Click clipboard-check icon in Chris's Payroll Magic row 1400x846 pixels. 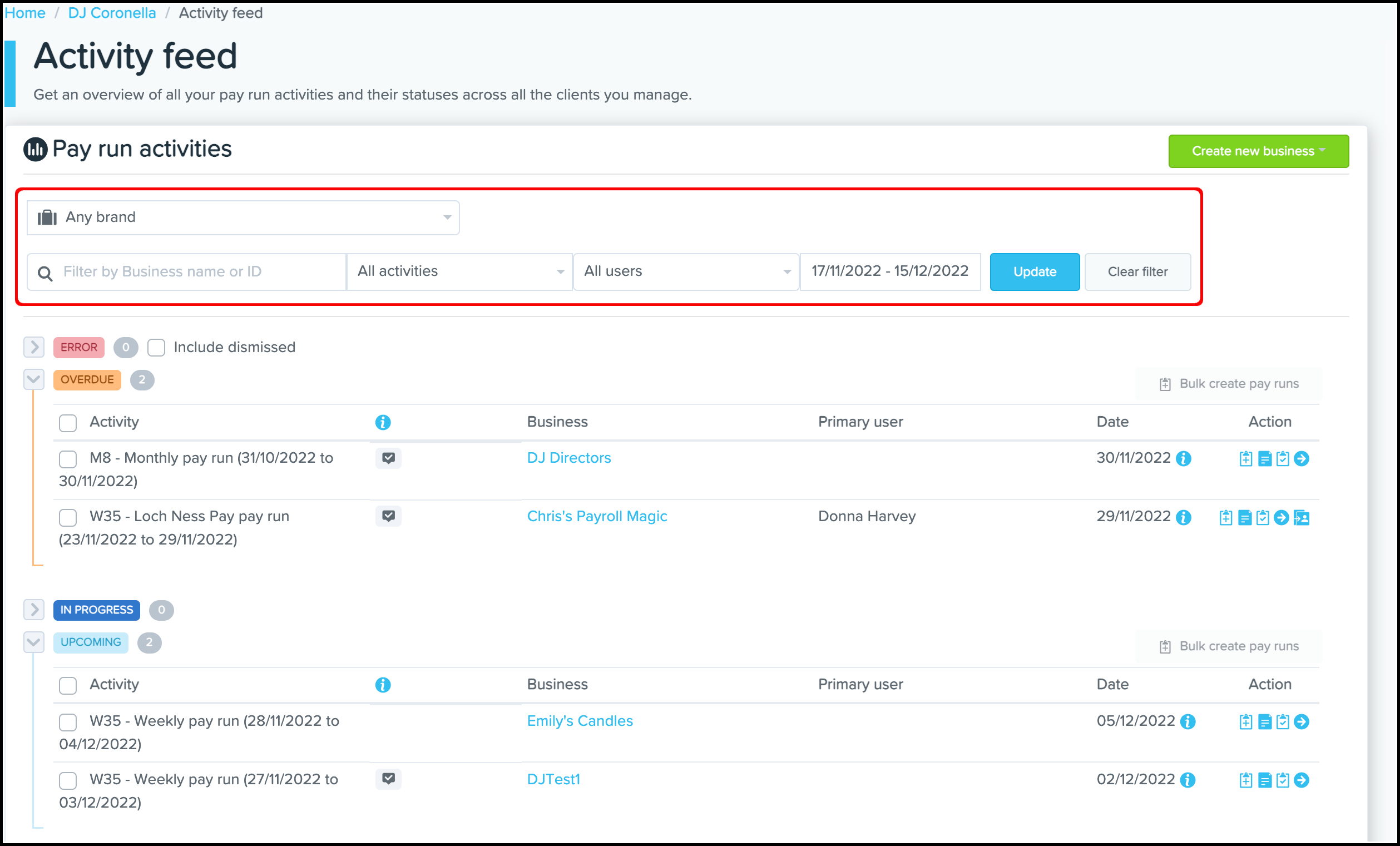point(1263,517)
